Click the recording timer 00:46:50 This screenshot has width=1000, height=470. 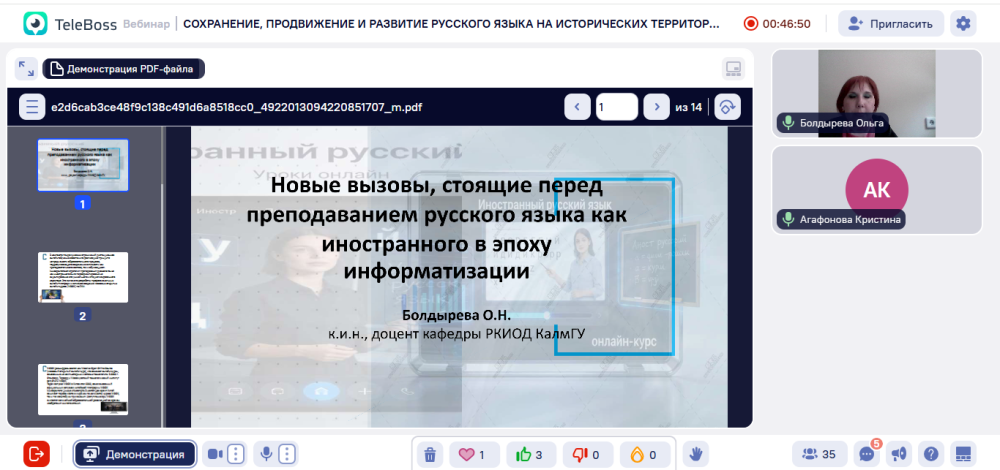click(x=777, y=24)
